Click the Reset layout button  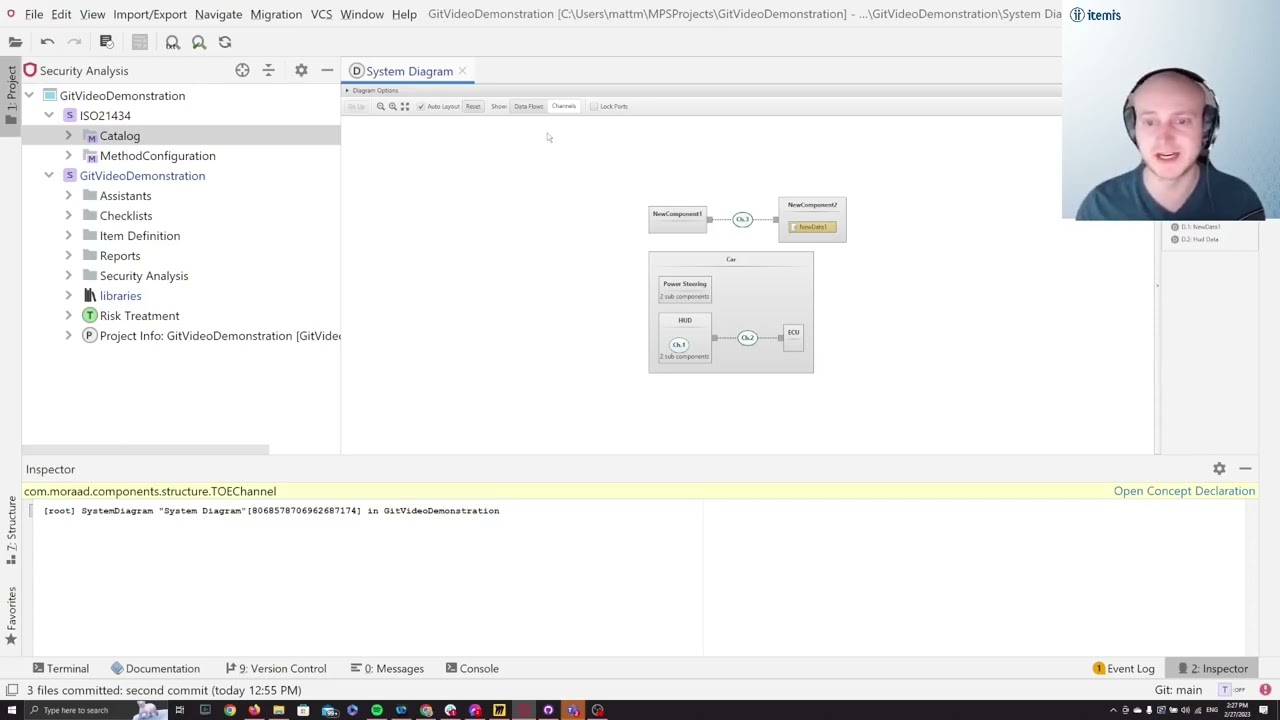(x=473, y=106)
